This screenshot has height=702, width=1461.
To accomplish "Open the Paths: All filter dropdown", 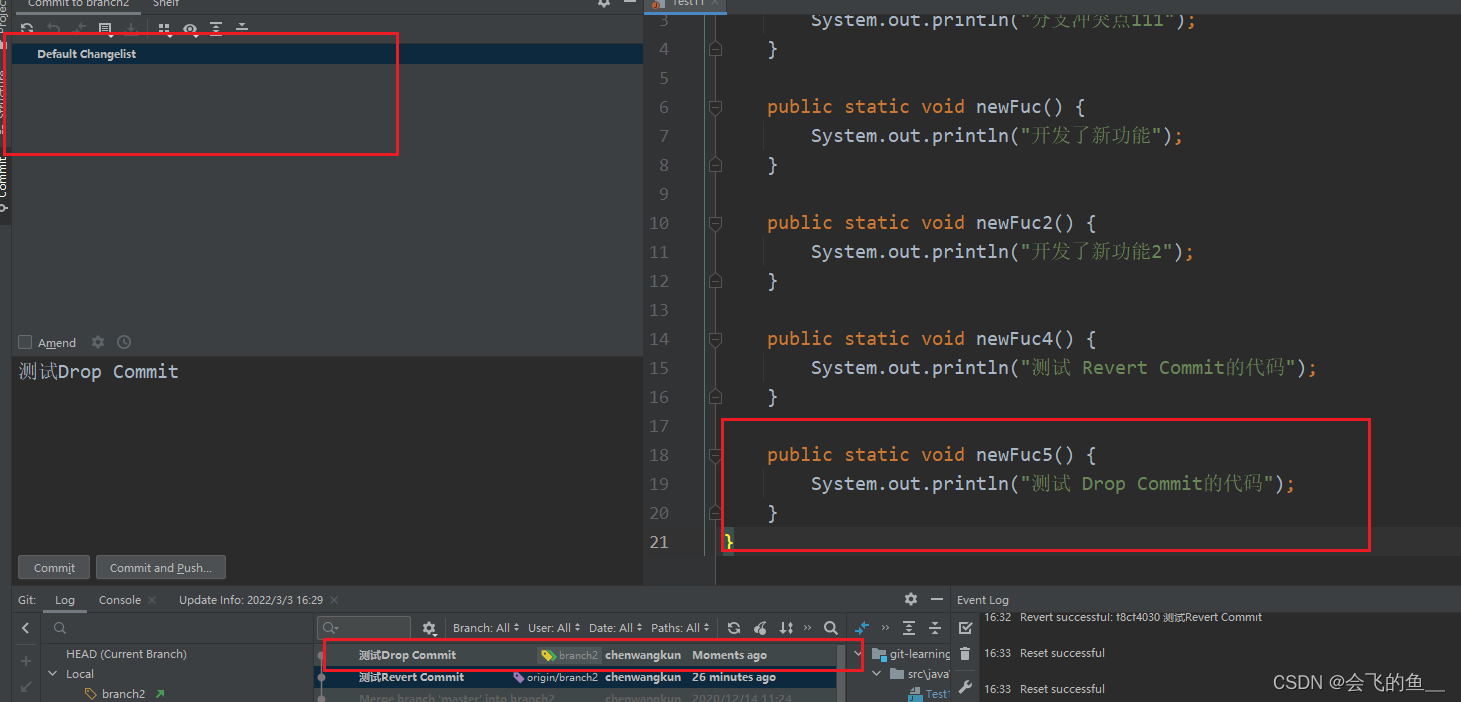I will (x=681, y=628).
